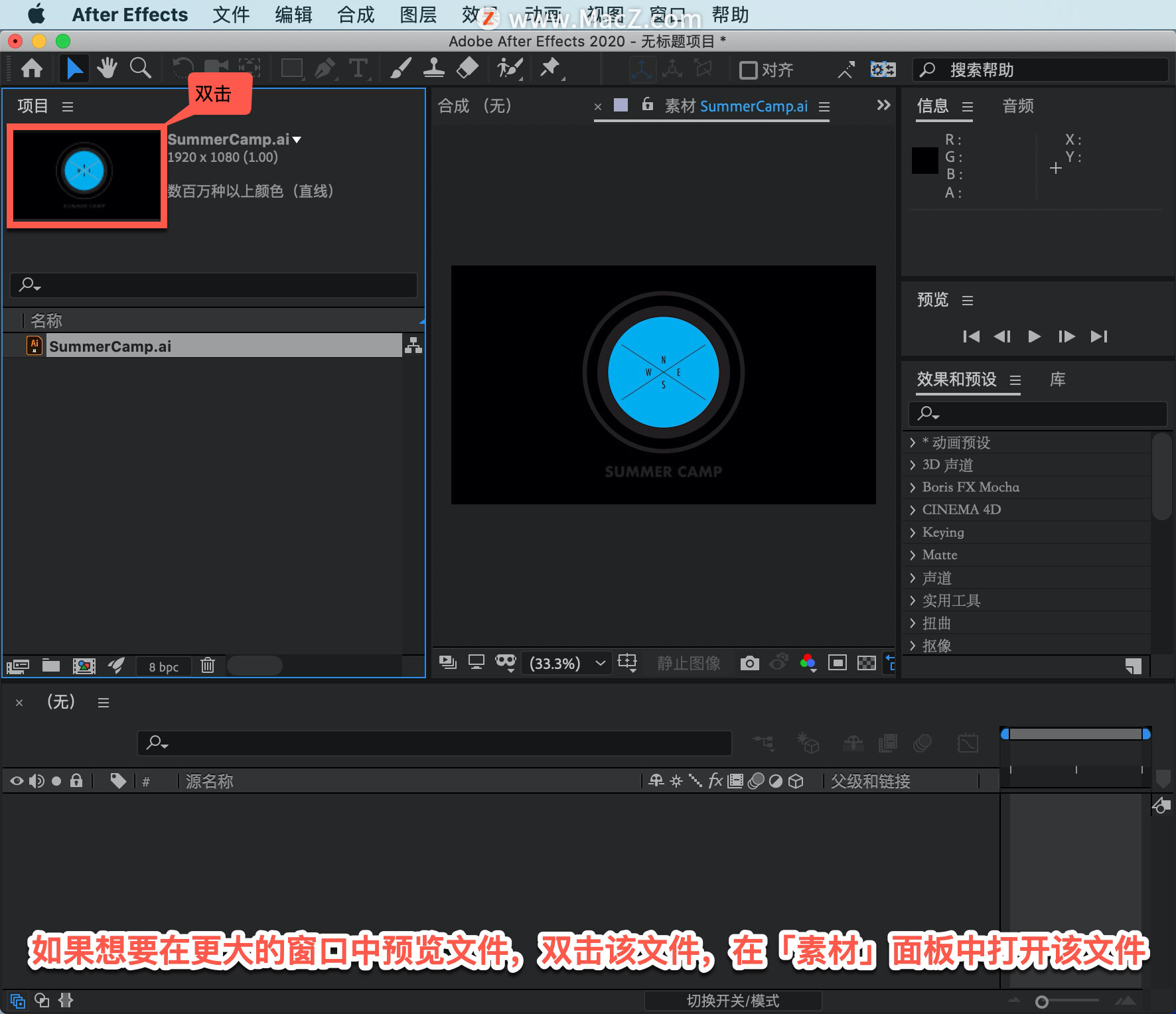Click the timeline zoom slider handle

(1041, 1001)
